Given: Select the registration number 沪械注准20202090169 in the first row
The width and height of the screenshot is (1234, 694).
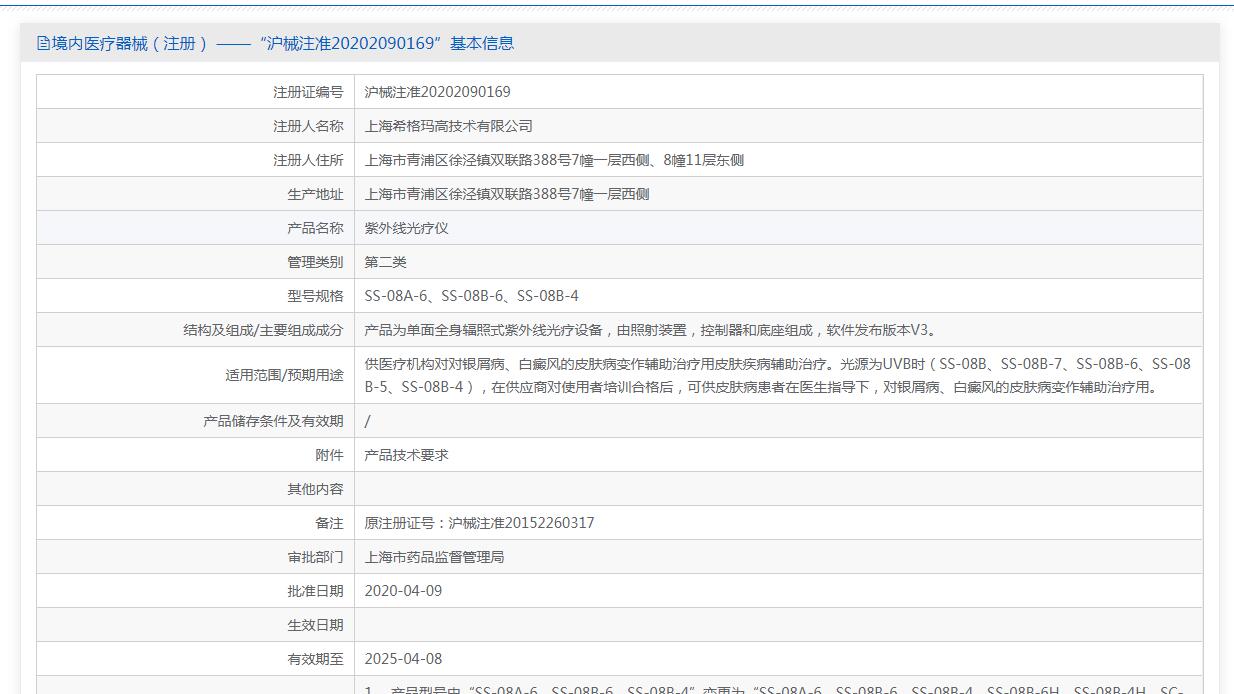Looking at the screenshot, I should pyautogui.click(x=437, y=92).
